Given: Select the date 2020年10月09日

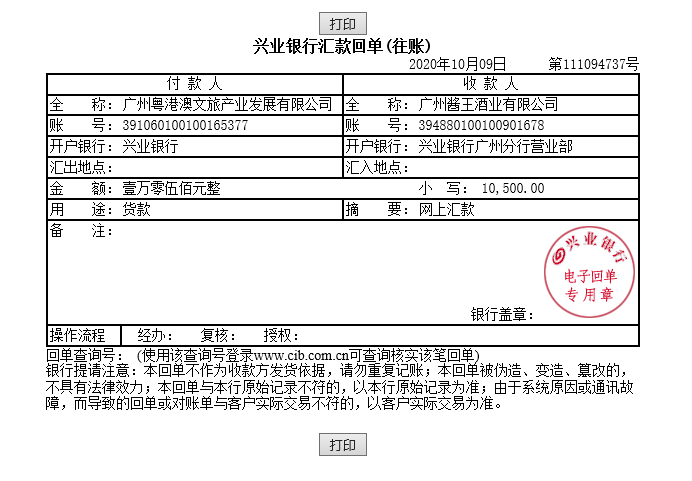Looking at the screenshot, I should [x=458, y=64].
